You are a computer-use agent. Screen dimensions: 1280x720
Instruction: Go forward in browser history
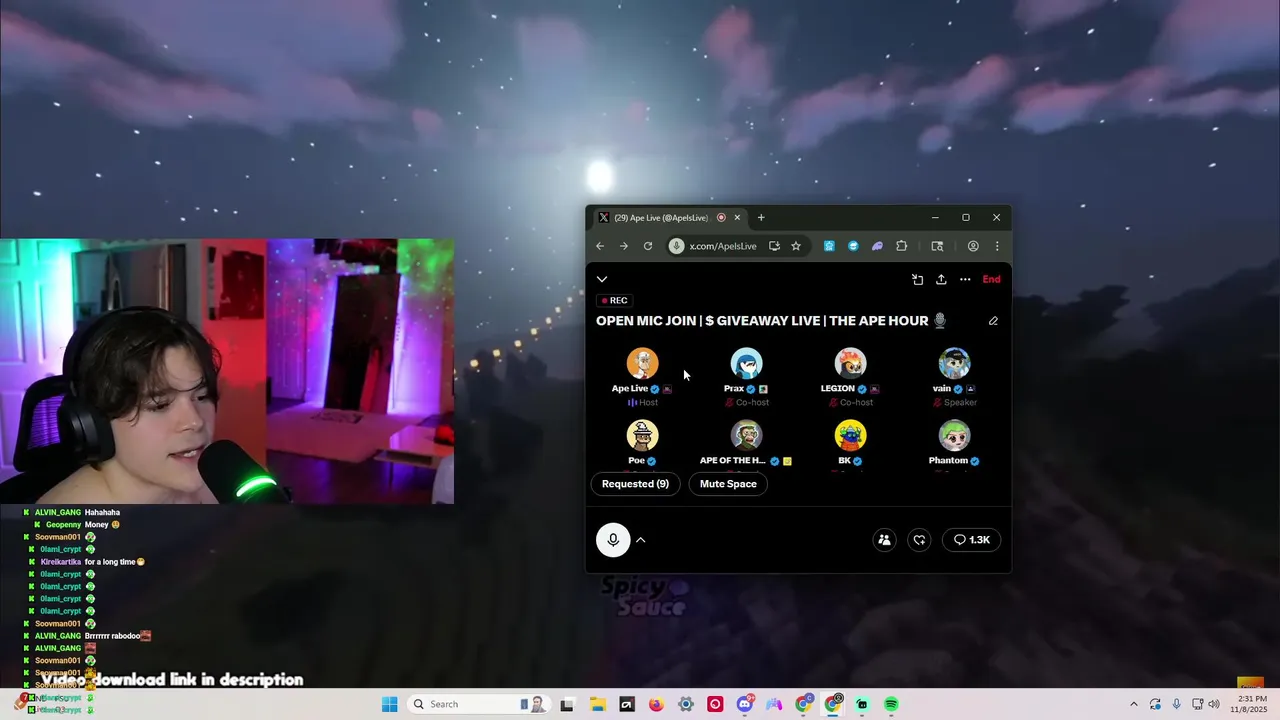coord(623,246)
